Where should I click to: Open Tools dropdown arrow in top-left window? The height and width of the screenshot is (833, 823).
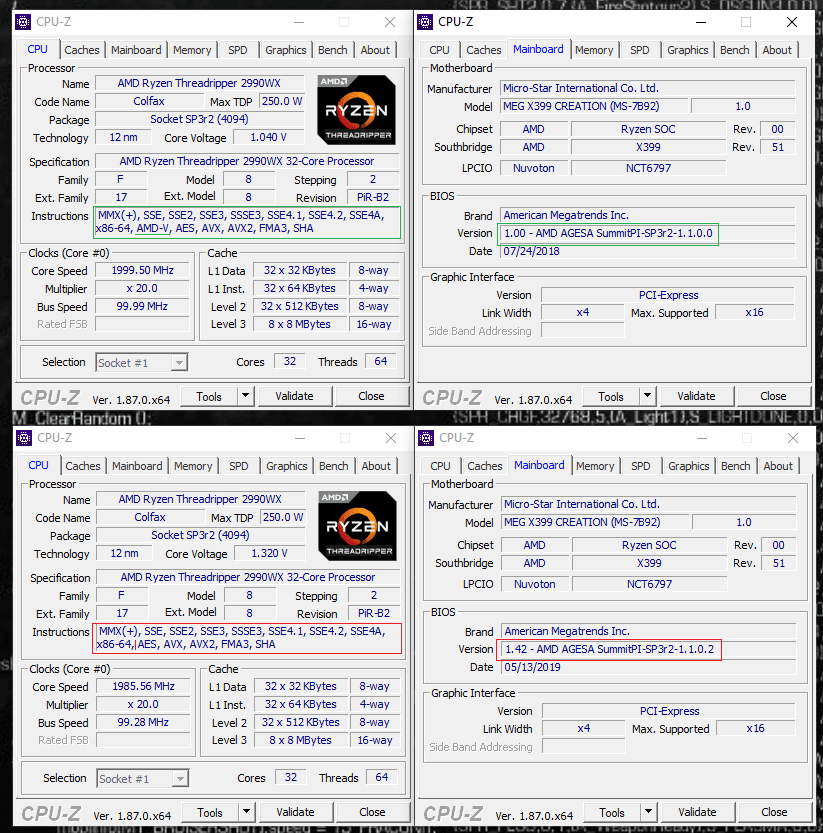(x=245, y=396)
